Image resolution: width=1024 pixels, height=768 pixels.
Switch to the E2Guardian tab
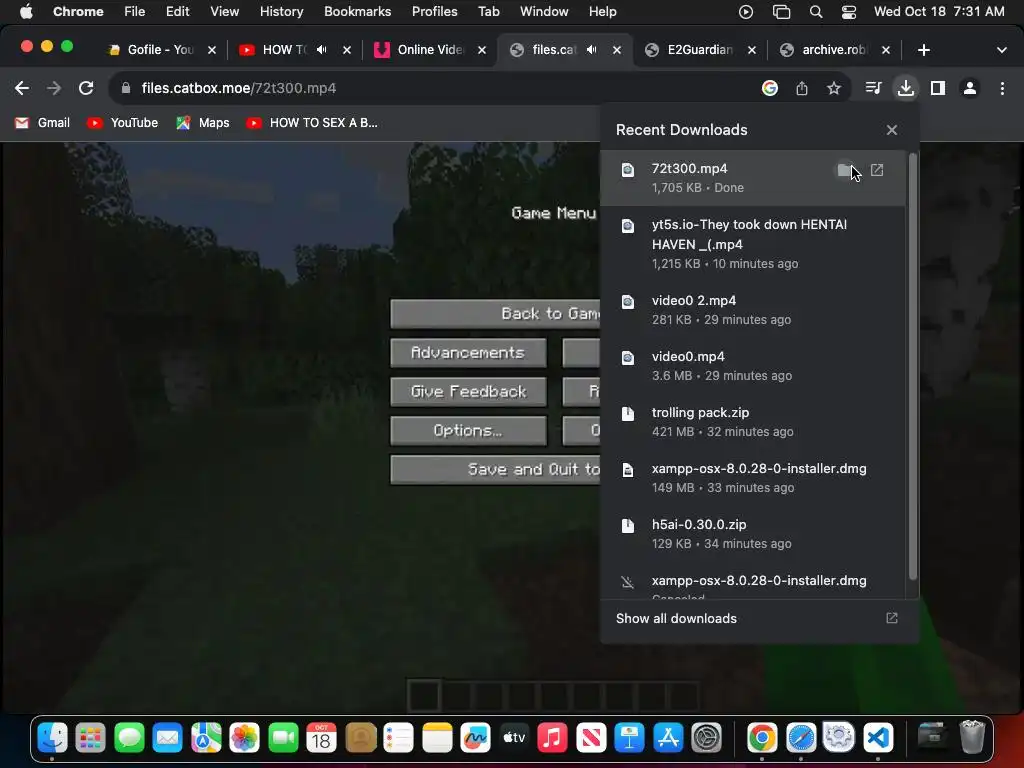click(x=699, y=50)
